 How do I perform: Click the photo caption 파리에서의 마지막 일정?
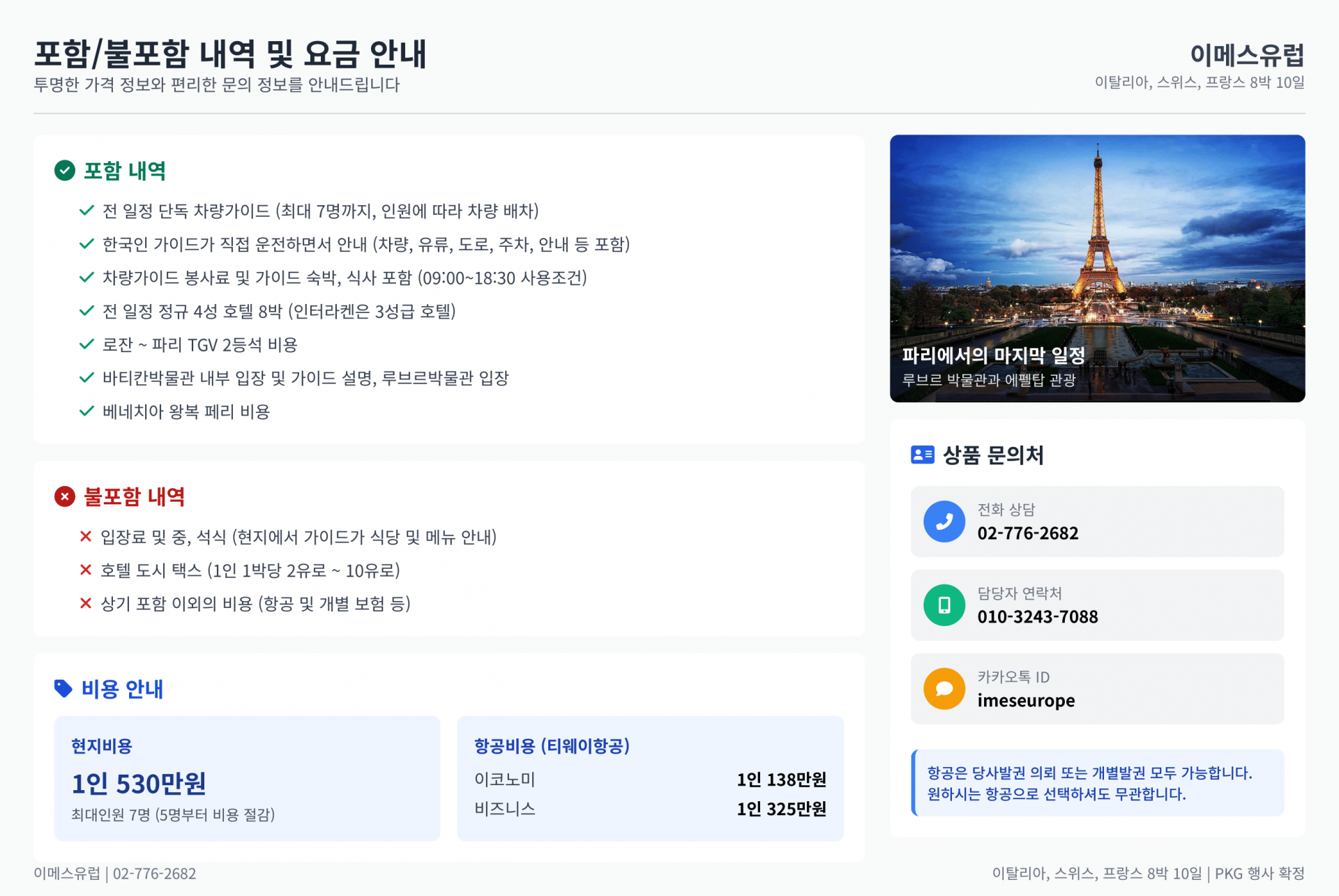point(994,356)
